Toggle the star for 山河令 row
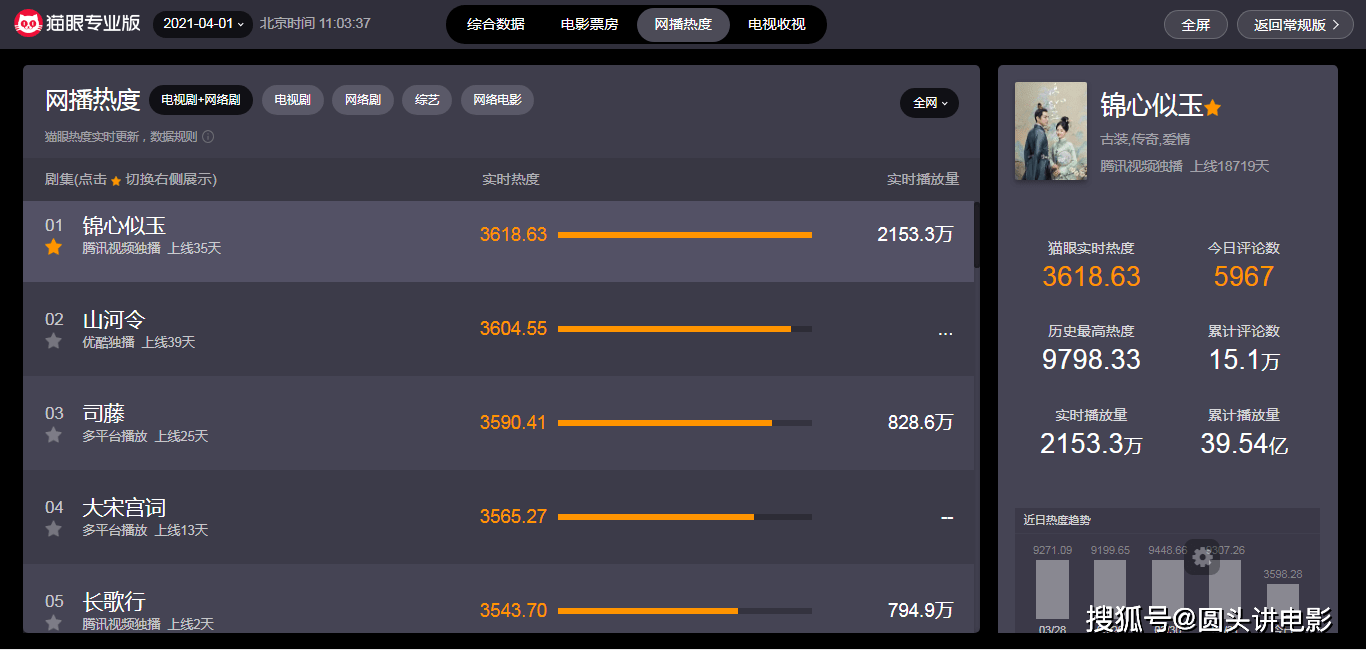Image resolution: width=1366 pixels, height=650 pixels. (54, 341)
